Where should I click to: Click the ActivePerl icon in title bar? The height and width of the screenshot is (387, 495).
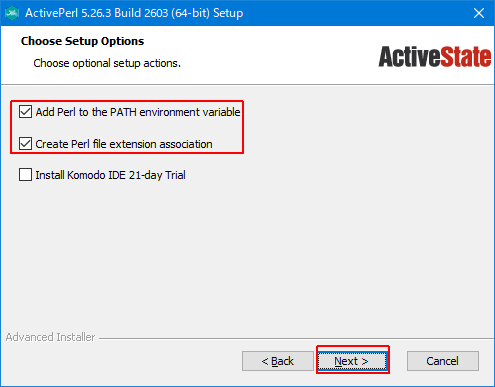pyautogui.click(x=13, y=13)
